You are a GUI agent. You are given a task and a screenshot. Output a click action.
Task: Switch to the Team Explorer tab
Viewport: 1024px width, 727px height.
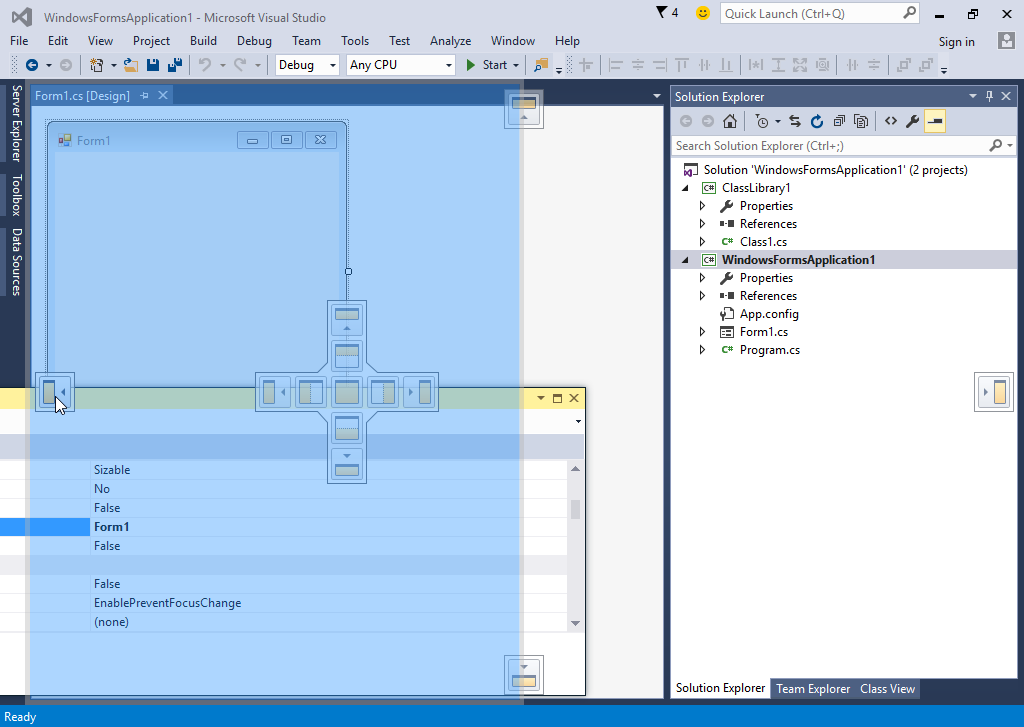pyautogui.click(x=813, y=688)
